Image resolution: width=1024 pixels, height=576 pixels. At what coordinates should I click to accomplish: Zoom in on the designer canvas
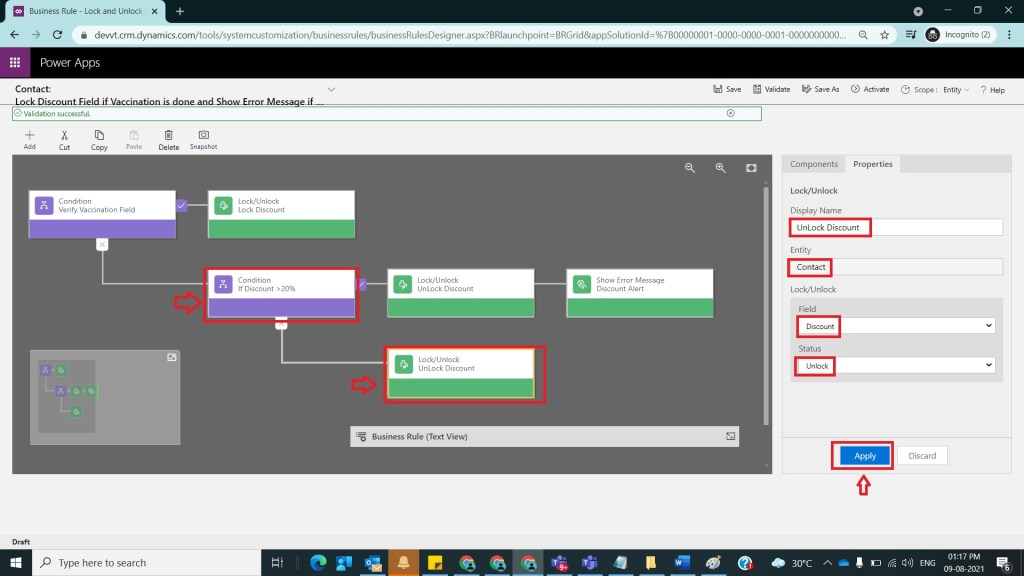tap(720, 168)
